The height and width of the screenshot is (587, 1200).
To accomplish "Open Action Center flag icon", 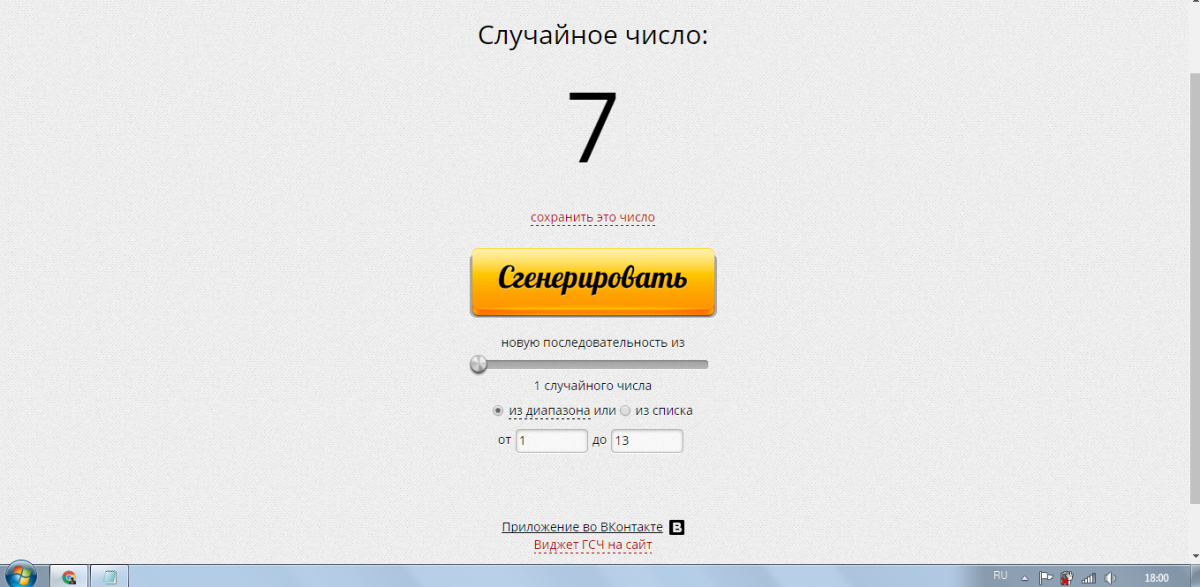I will [1045, 577].
